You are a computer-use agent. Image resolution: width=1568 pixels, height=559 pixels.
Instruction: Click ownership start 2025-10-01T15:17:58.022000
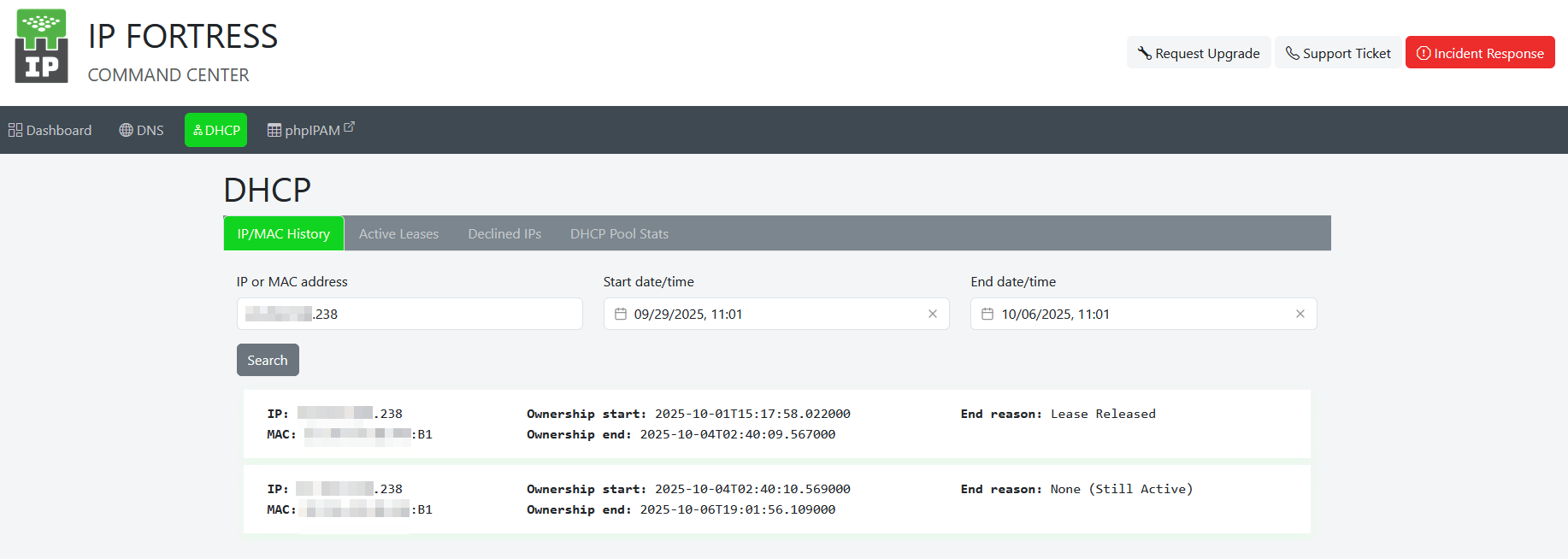pos(752,414)
